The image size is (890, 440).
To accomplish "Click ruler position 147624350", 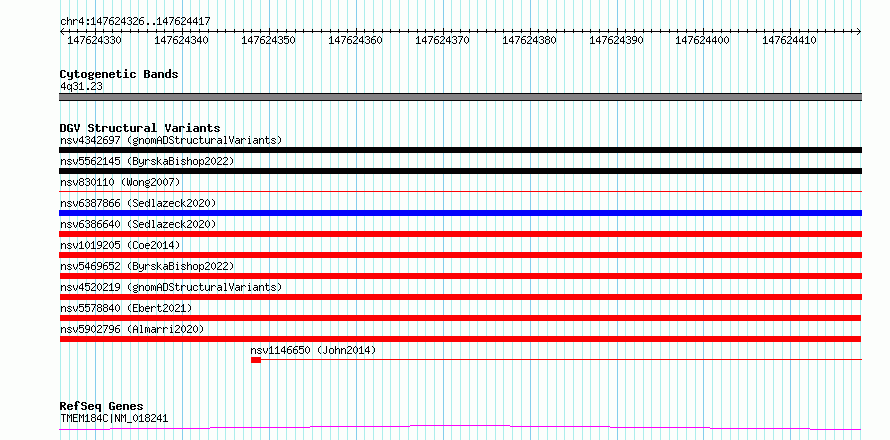I will pyautogui.click(x=268, y=40).
